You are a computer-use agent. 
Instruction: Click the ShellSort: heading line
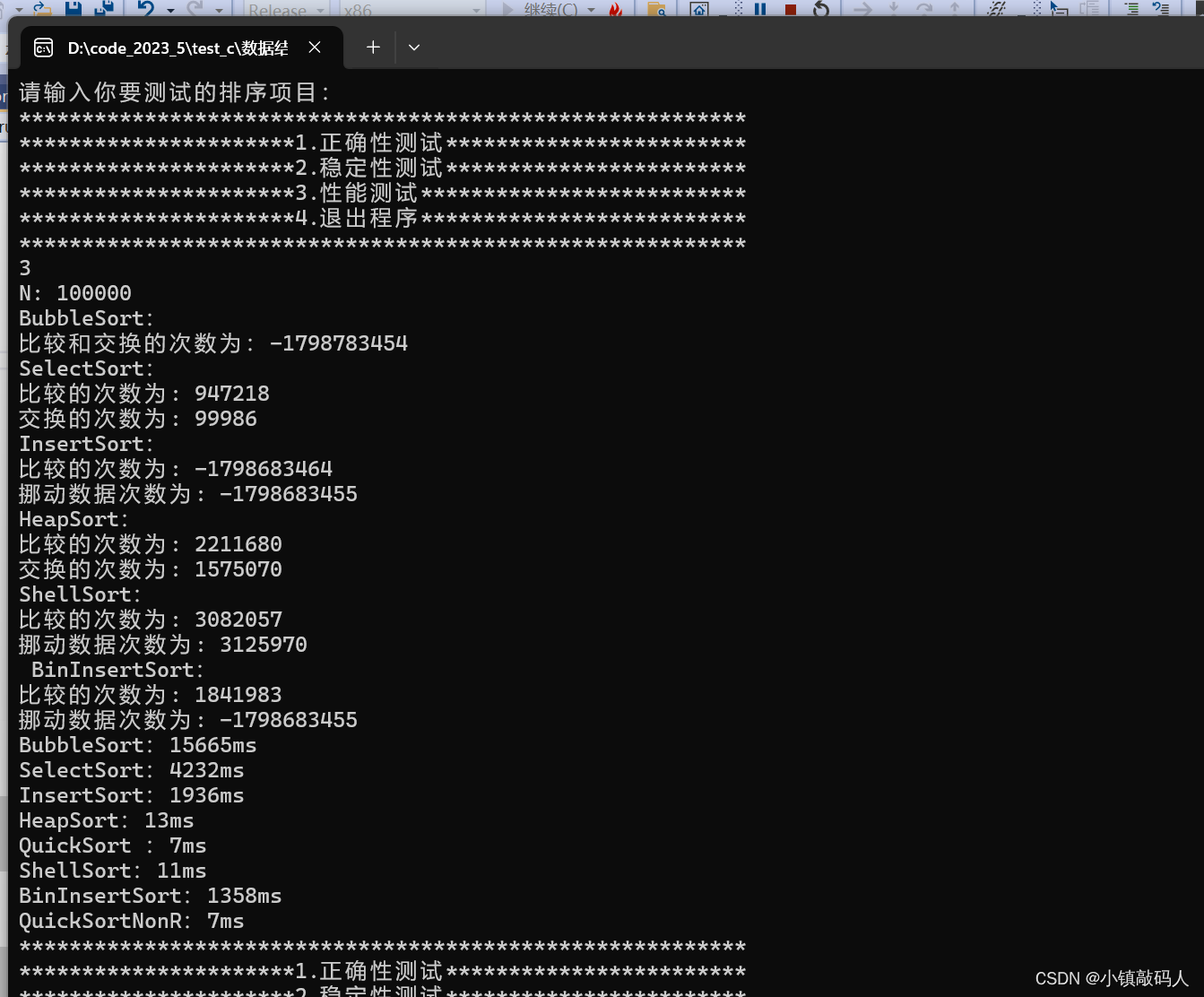[x=81, y=594]
